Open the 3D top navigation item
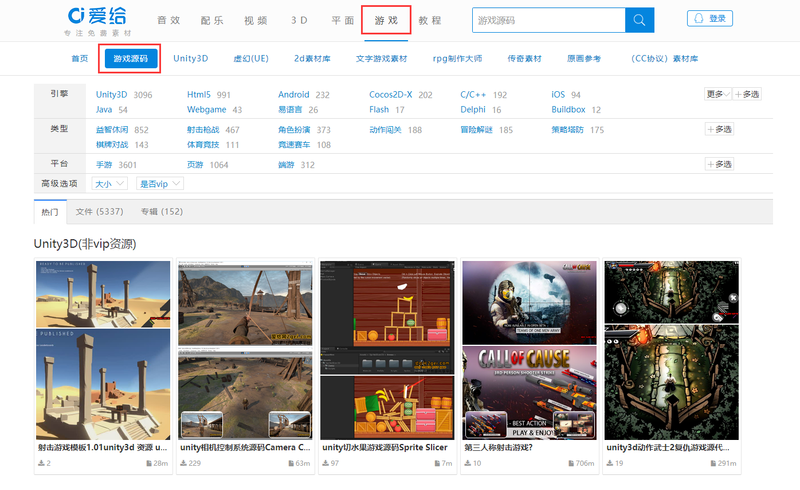800x490 pixels. [299, 20]
